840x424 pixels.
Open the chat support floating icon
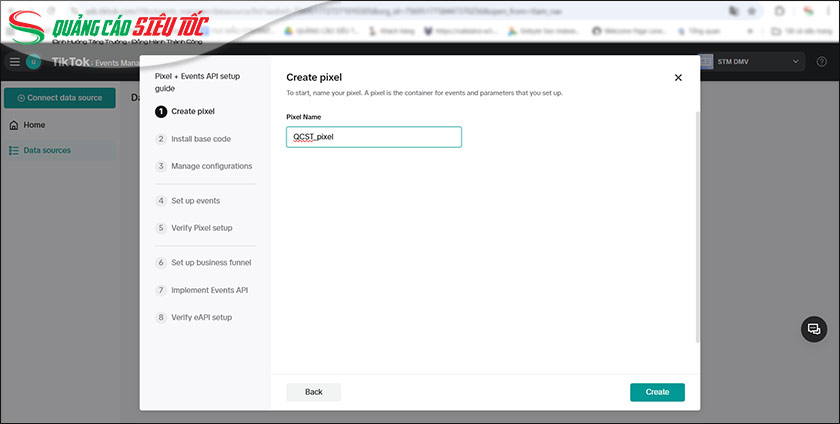click(814, 329)
